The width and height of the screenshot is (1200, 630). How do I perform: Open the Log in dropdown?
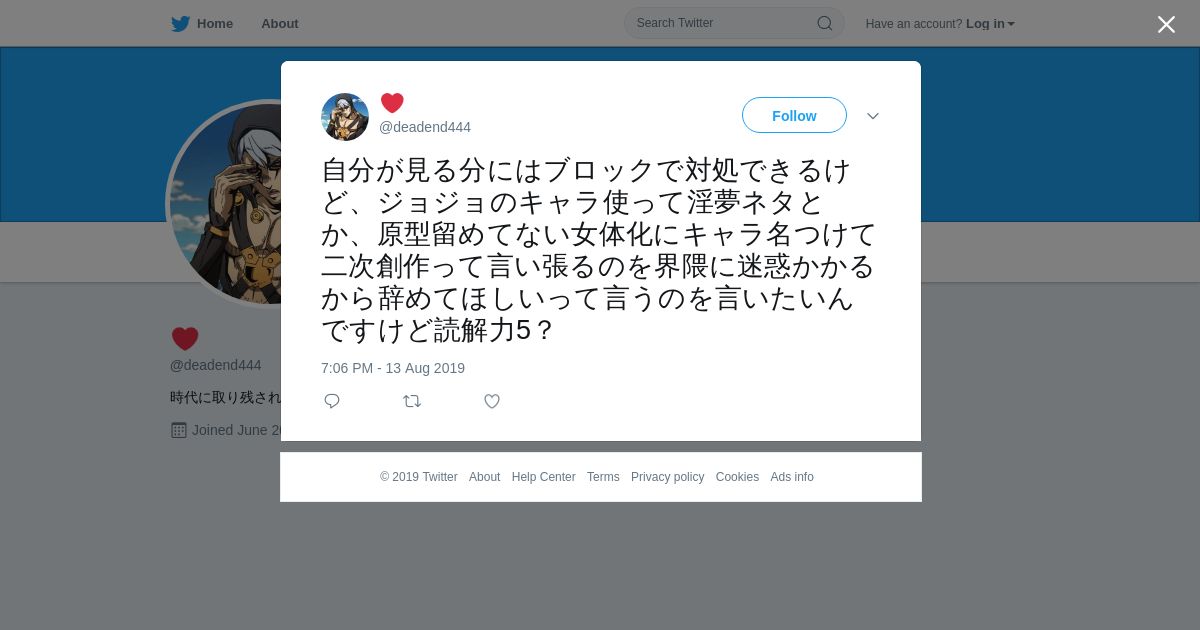pyautogui.click(x=990, y=24)
